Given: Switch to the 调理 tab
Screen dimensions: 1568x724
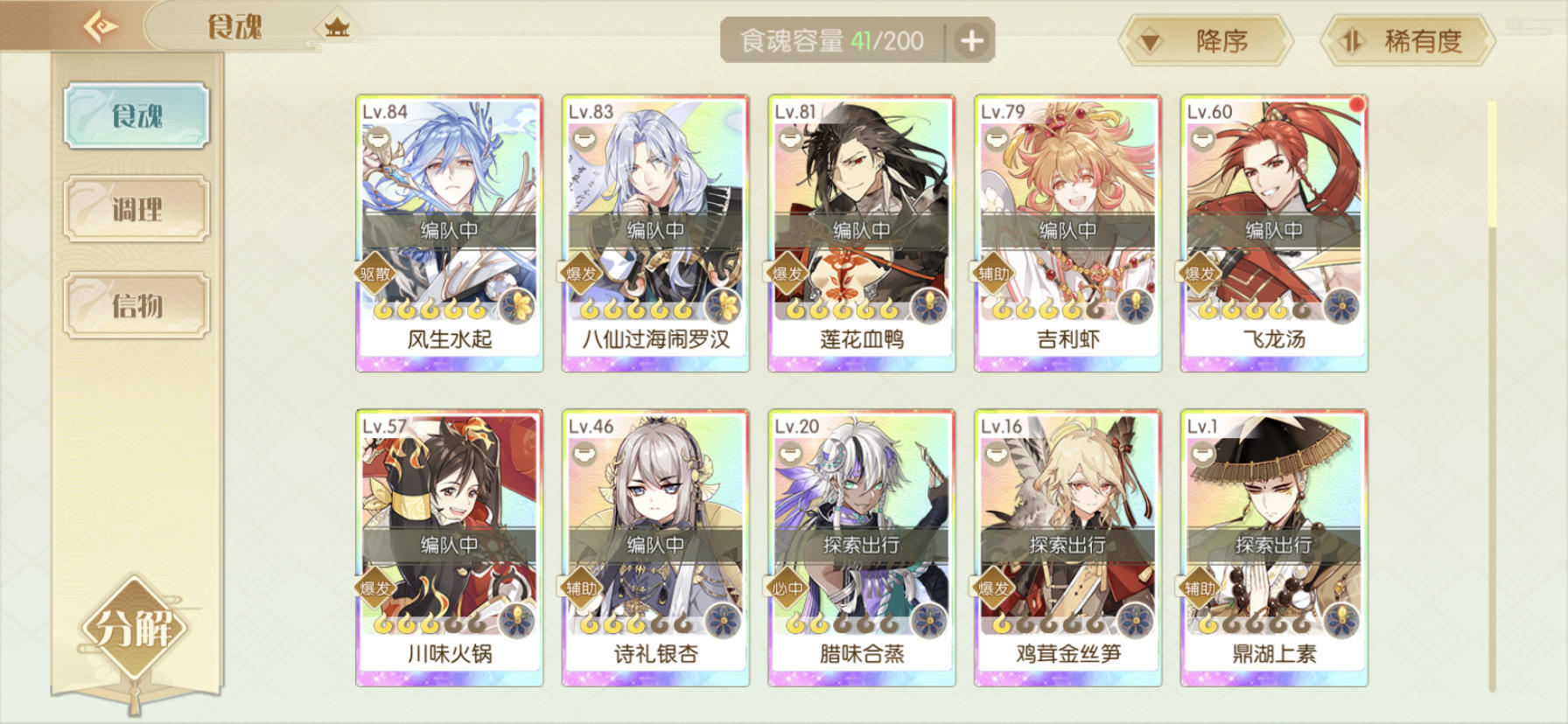Looking at the screenshot, I should pos(136,209).
